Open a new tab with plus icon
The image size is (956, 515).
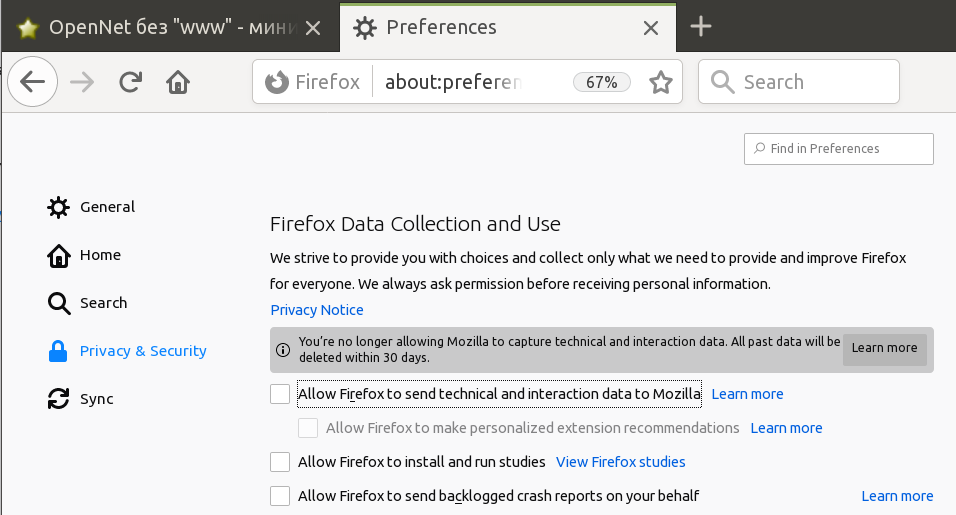tap(701, 27)
